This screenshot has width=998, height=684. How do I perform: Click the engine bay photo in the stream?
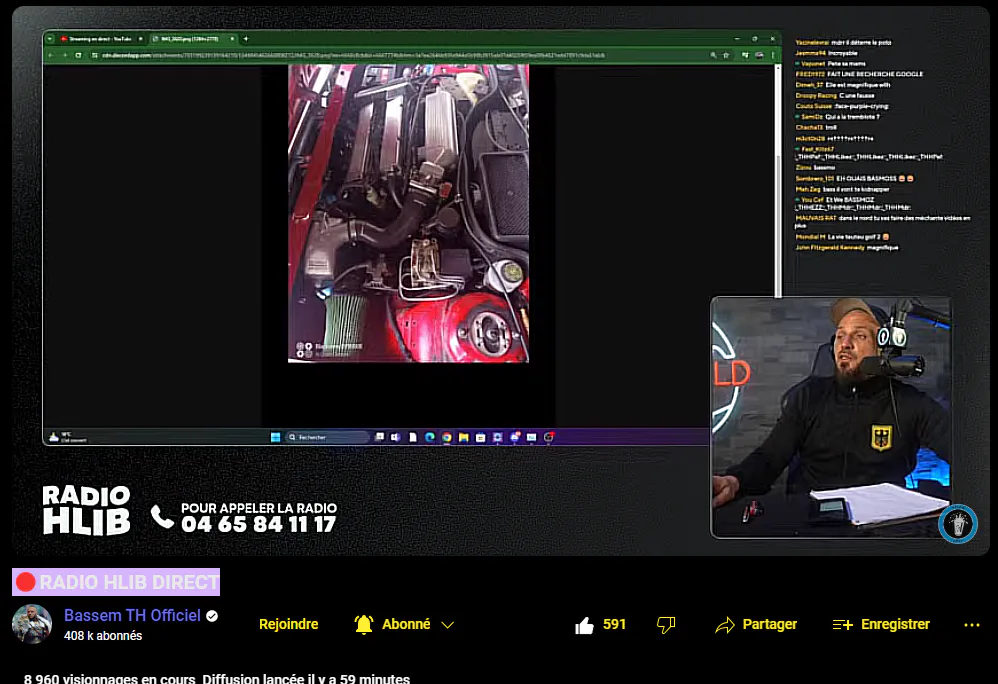click(408, 213)
